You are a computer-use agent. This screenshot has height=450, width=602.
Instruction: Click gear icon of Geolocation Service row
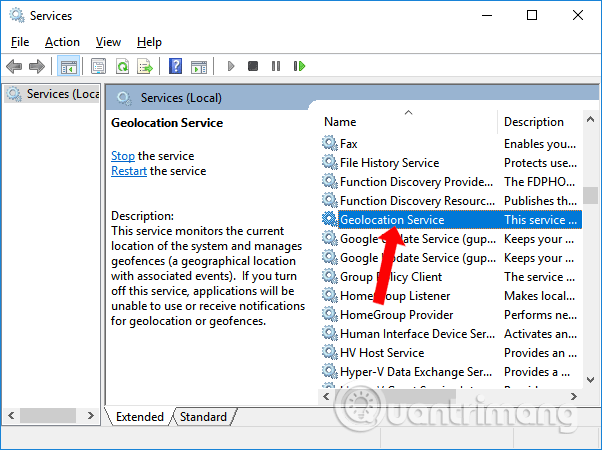329,219
